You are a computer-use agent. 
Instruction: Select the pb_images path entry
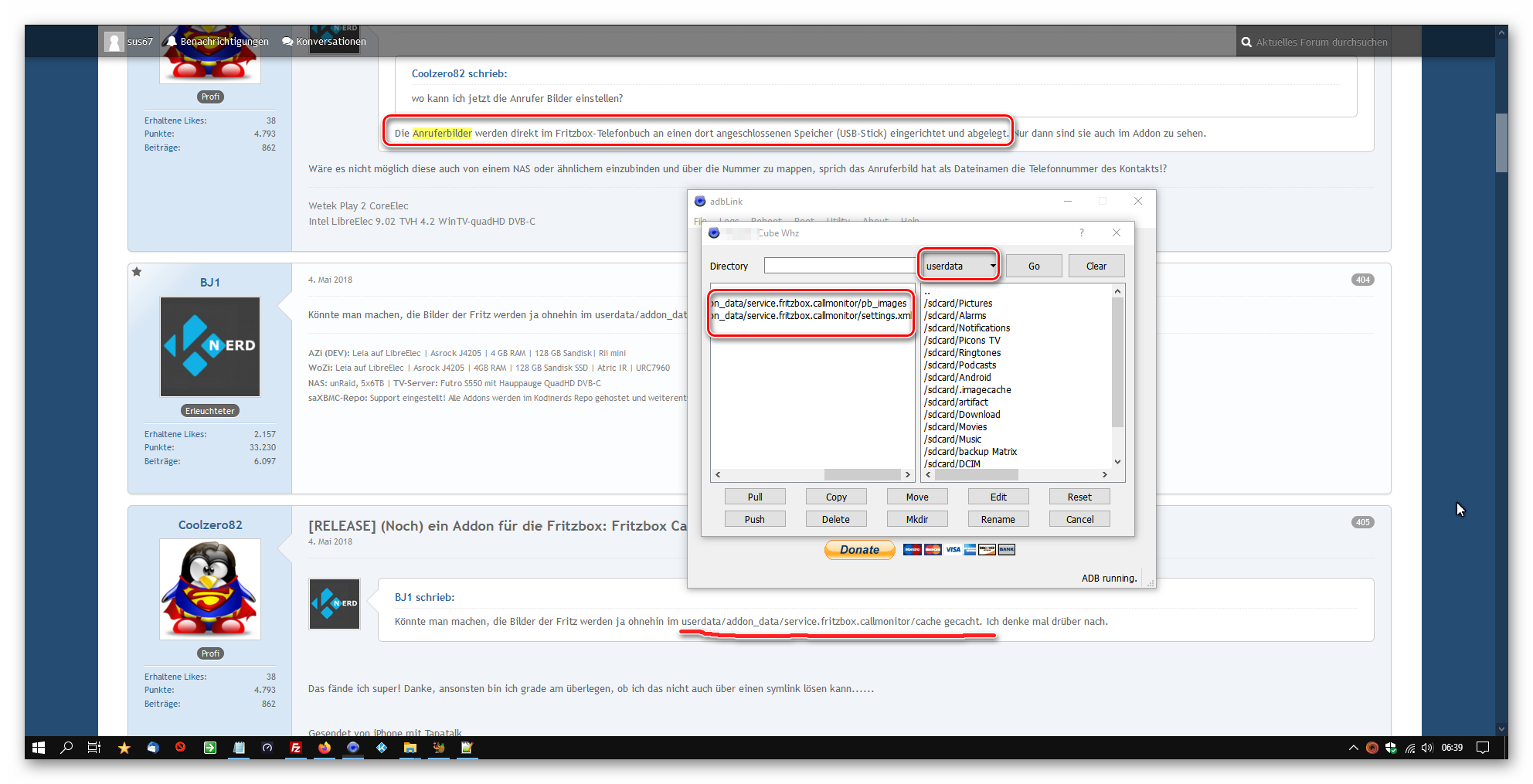(810, 304)
